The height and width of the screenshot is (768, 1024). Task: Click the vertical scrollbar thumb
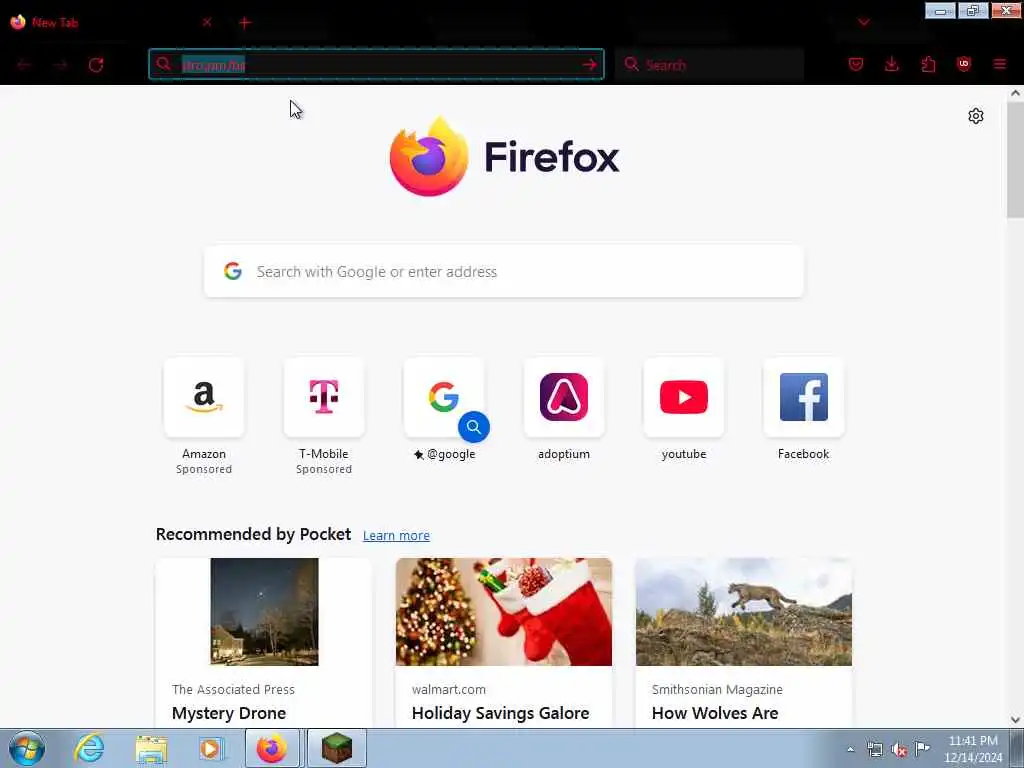[1015, 160]
